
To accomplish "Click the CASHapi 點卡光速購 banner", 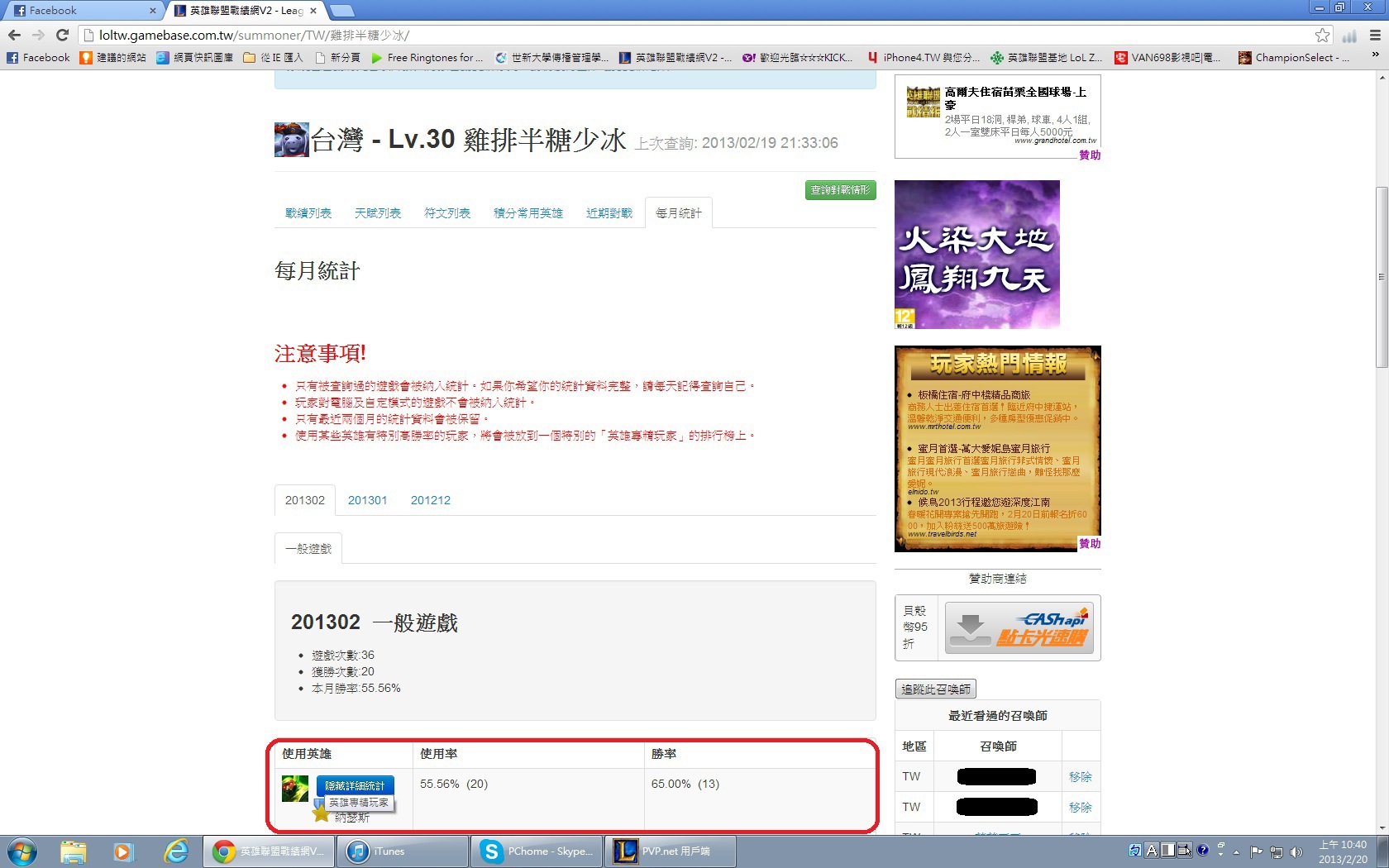I will pyautogui.click(x=1018, y=628).
